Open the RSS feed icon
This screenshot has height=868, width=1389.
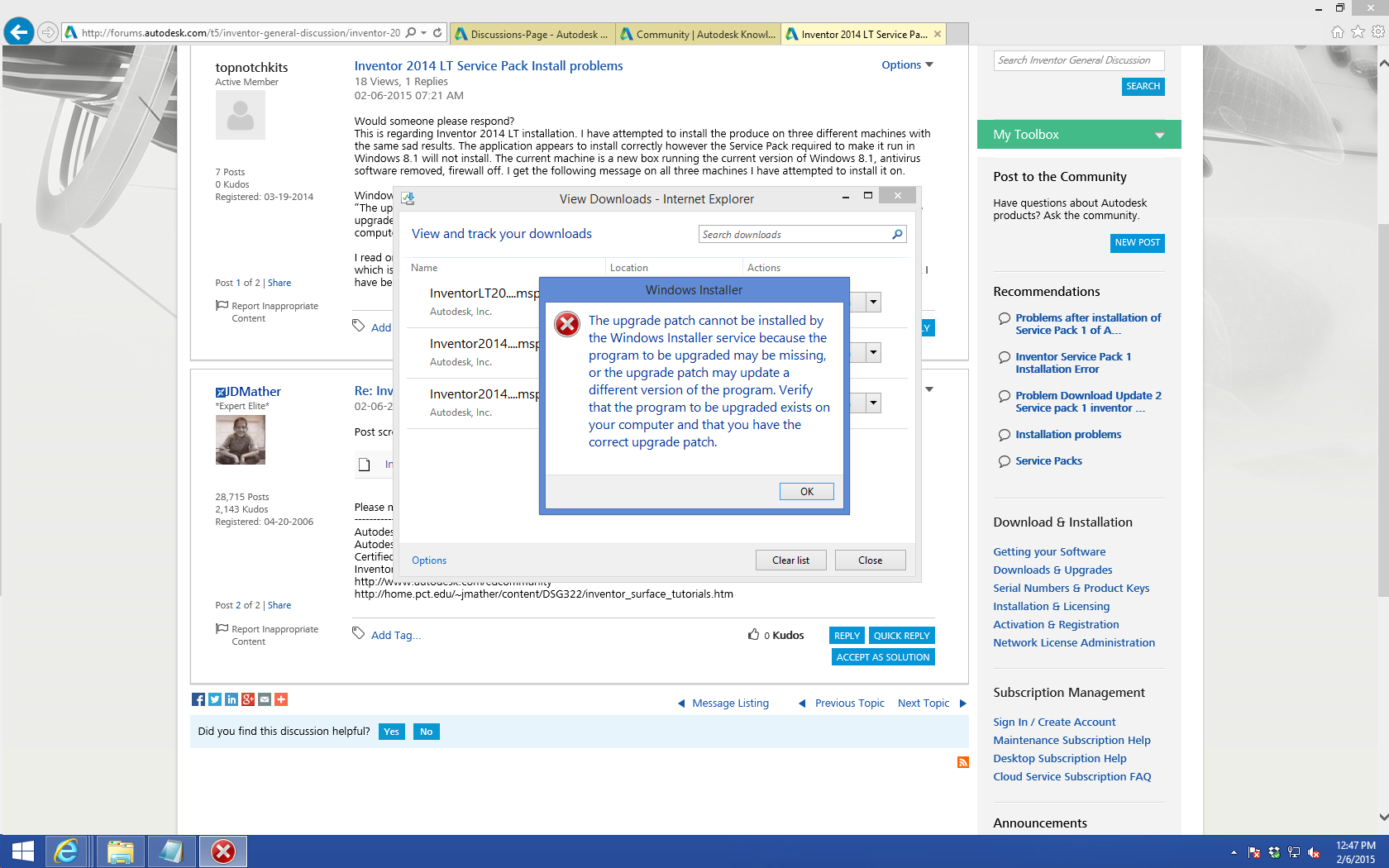(x=962, y=762)
